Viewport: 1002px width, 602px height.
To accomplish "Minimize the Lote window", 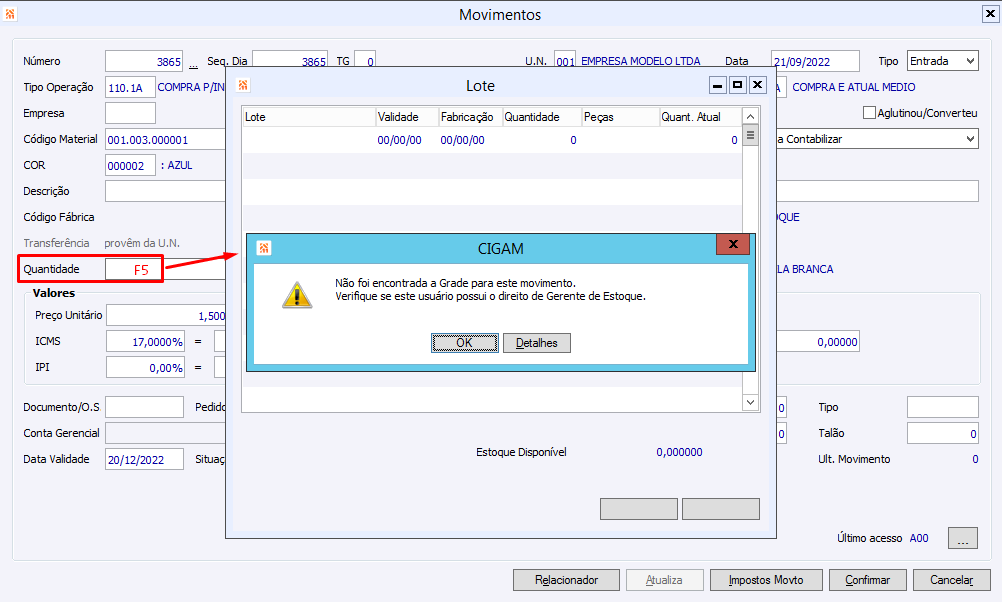I will pyautogui.click(x=718, y=85).
